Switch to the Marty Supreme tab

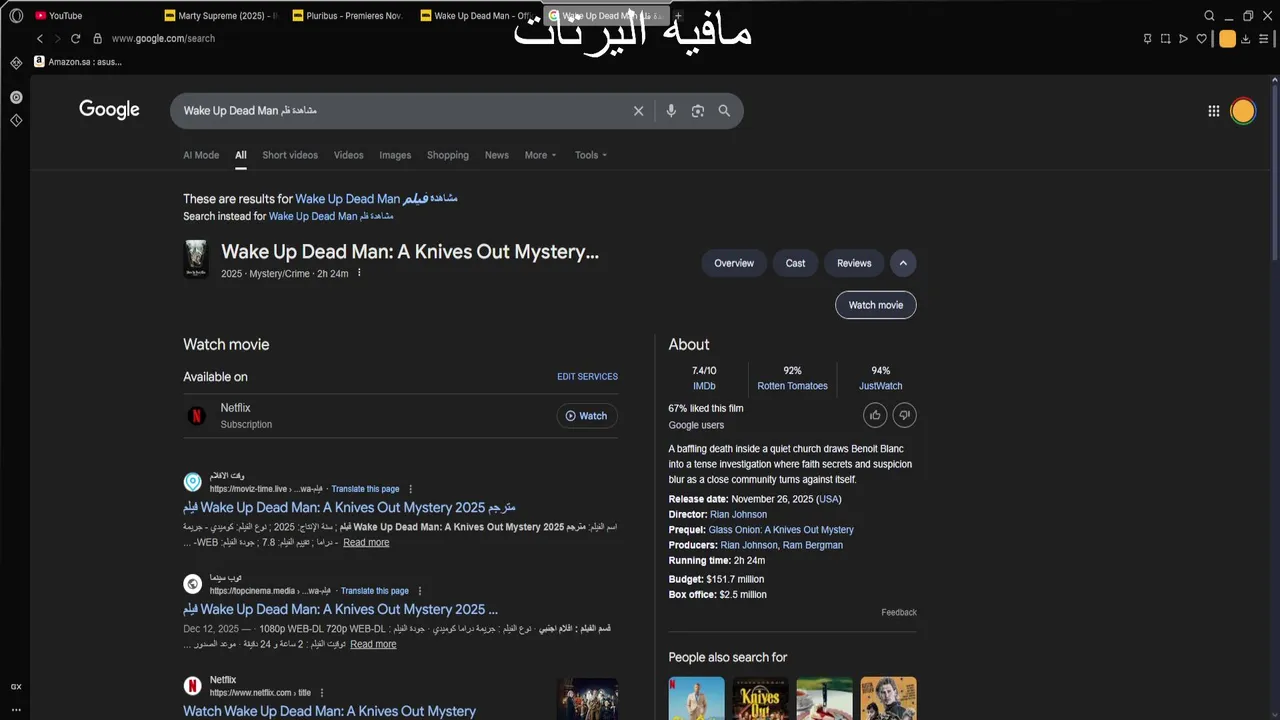tap(222, 16)
